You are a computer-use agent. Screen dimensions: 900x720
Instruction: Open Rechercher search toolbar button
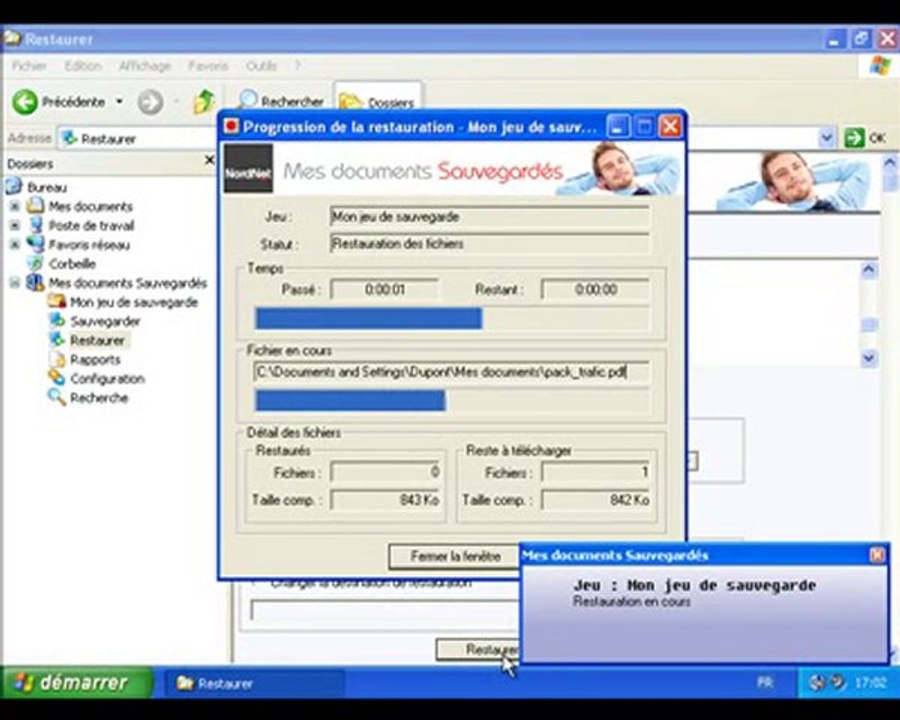[281, 102]
